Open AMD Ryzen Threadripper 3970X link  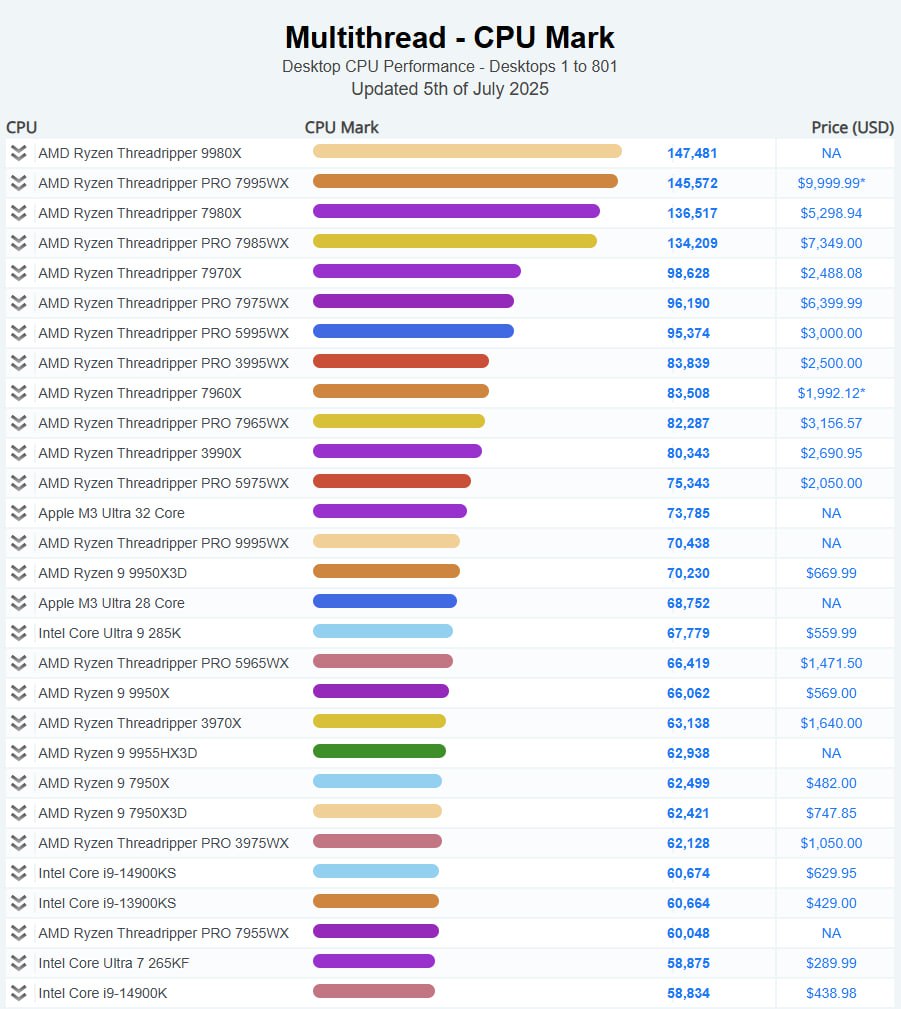click(140, 723)
